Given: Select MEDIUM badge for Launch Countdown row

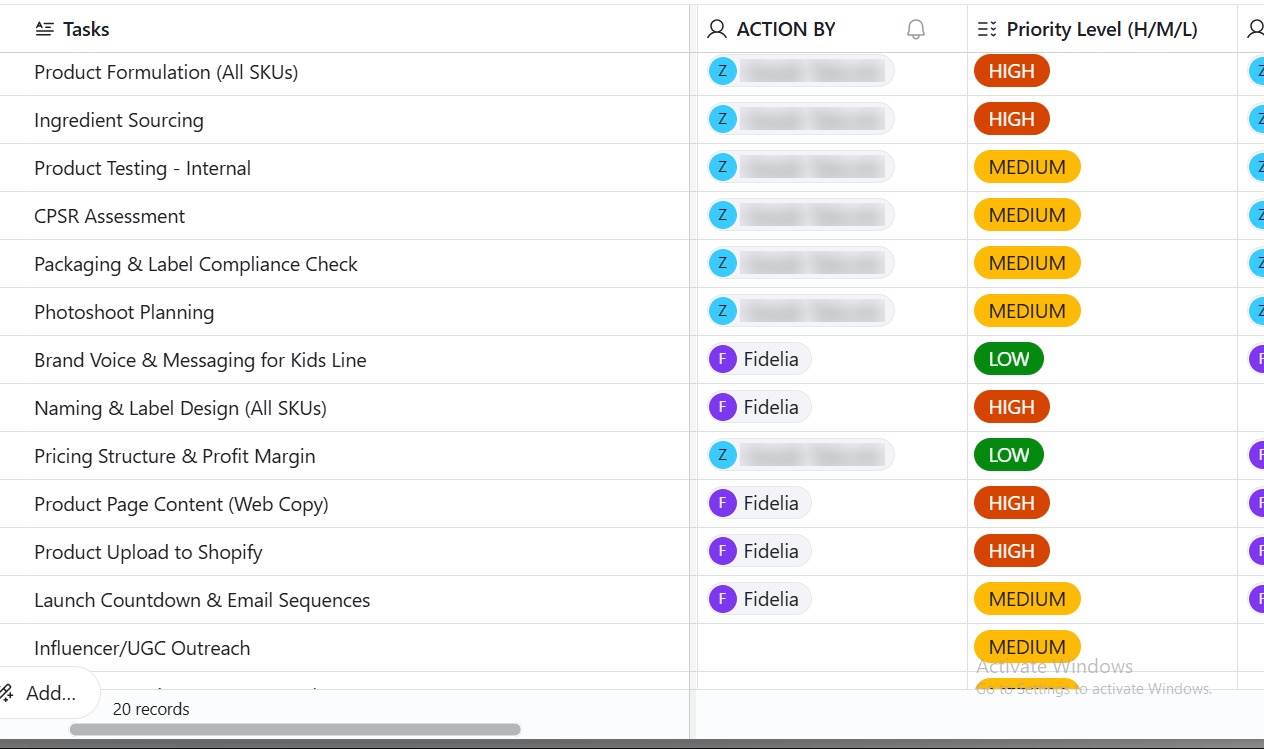Looking at the screenshot, I should (x=1027, y=599).
